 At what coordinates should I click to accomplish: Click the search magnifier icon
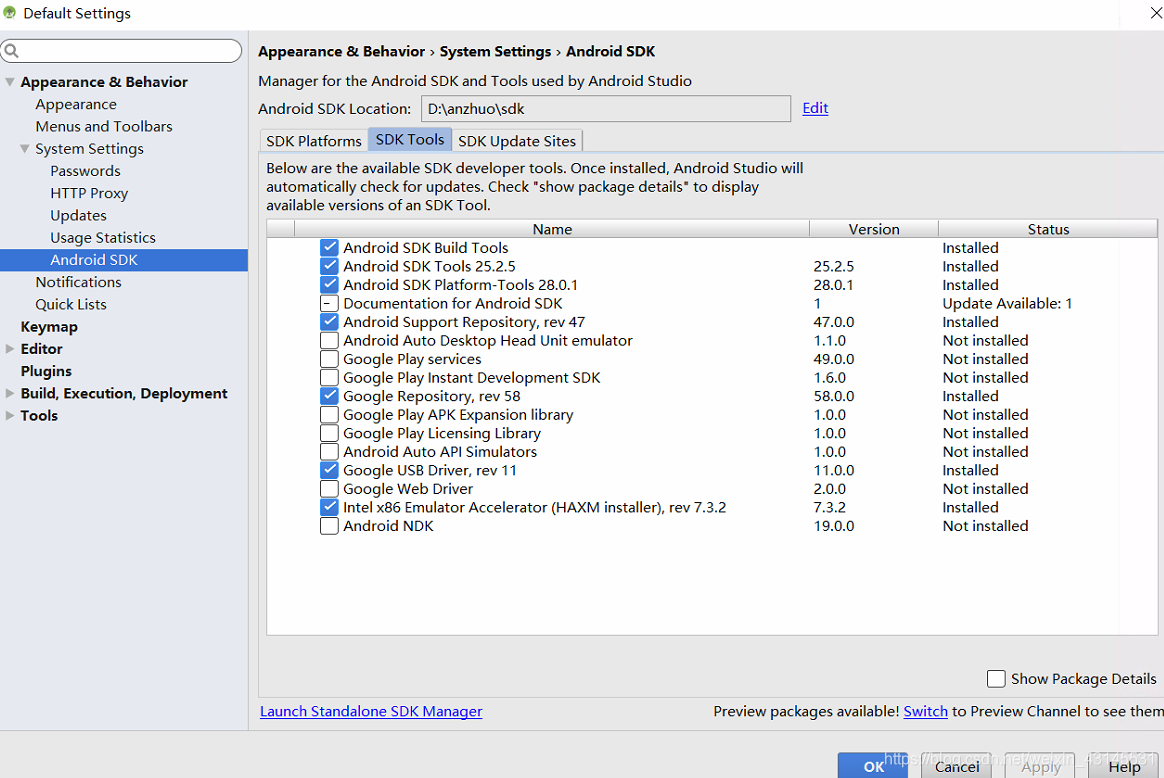click(x=11, y=50)
